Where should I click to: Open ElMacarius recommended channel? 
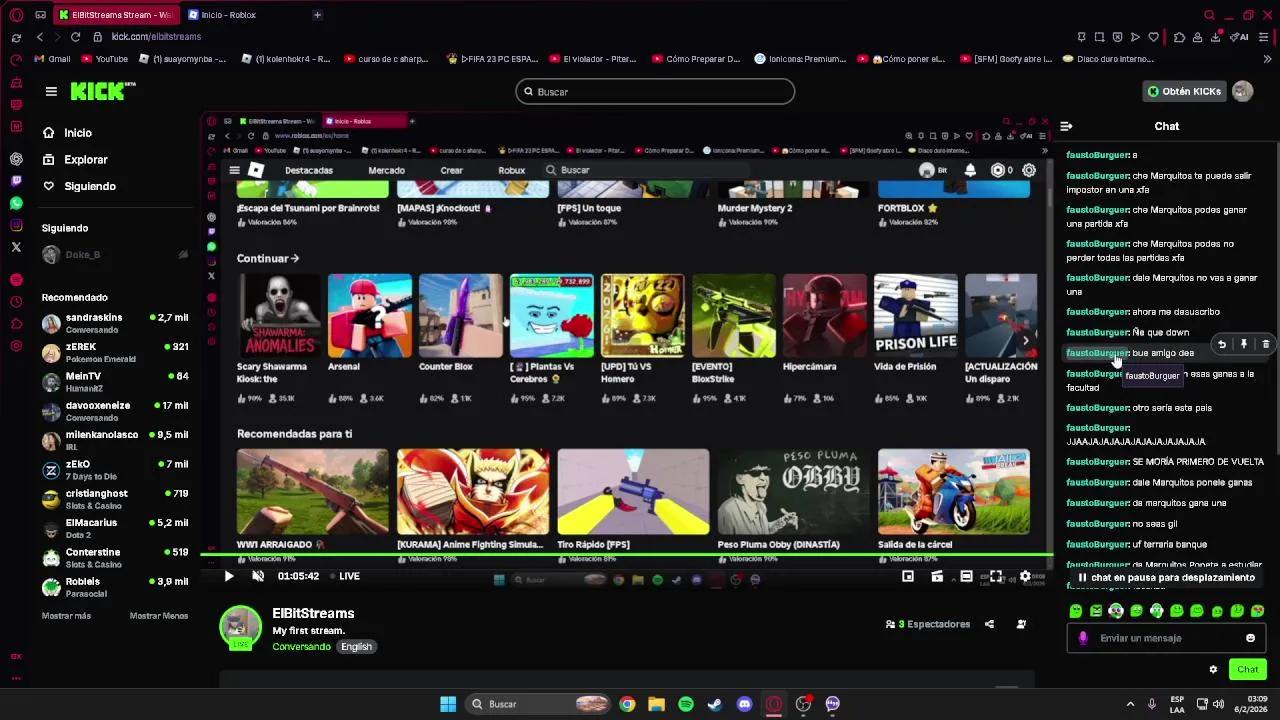pyautogui.click(x=115, y=528)
